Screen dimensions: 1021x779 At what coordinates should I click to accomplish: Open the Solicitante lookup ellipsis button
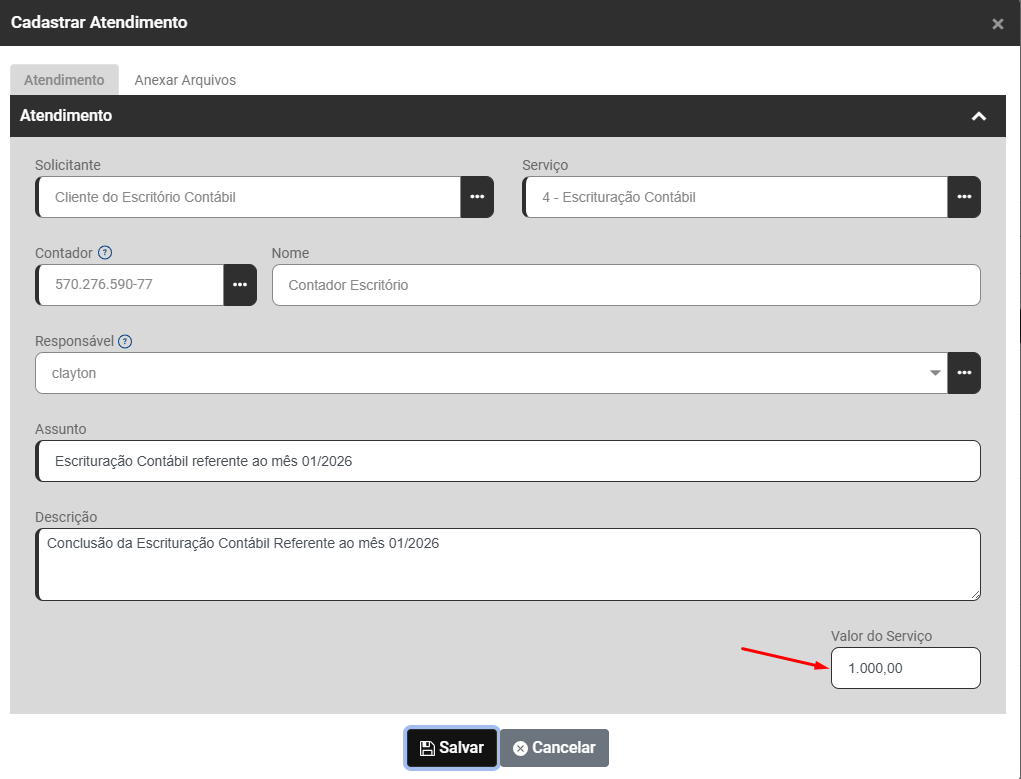(x=477, y=197)
